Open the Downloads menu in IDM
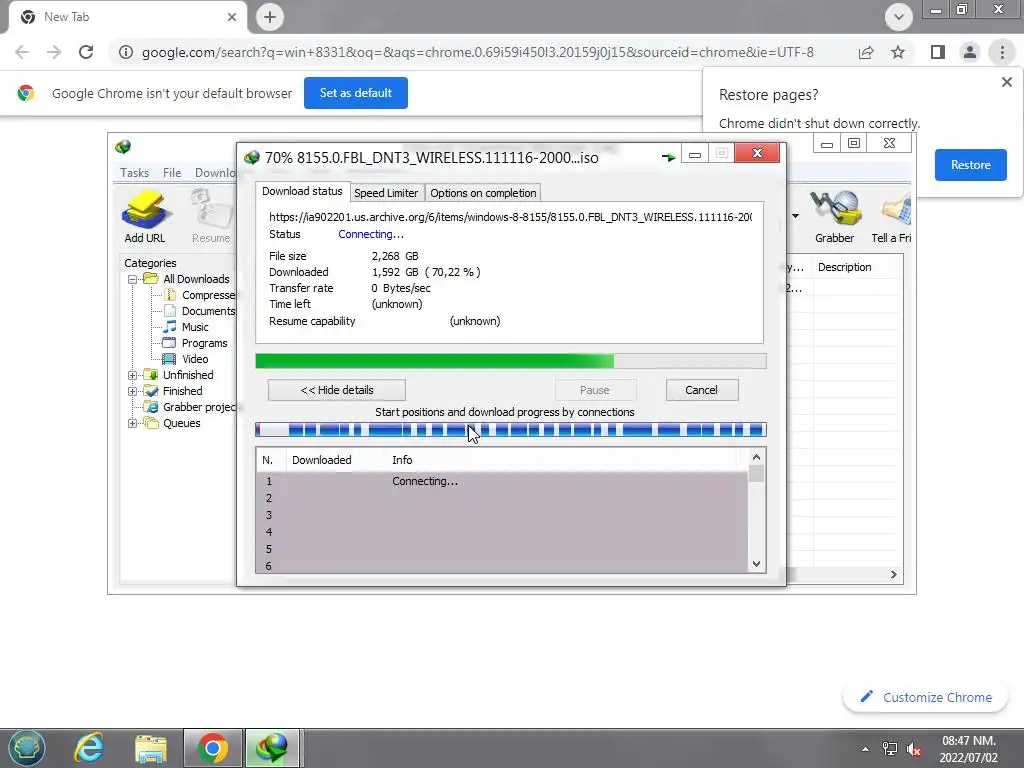The height and width of the screenshot is (768, 1024). click(215, 172)
